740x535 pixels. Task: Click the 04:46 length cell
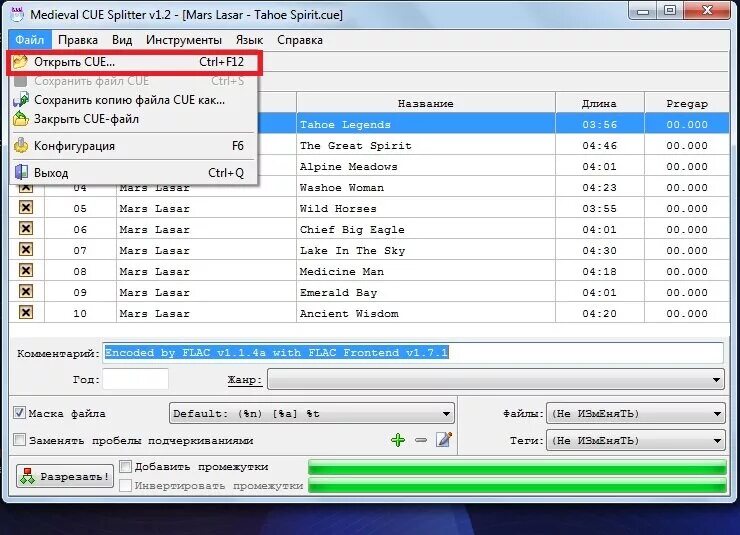pyautogui.click(x=599, y=145)
